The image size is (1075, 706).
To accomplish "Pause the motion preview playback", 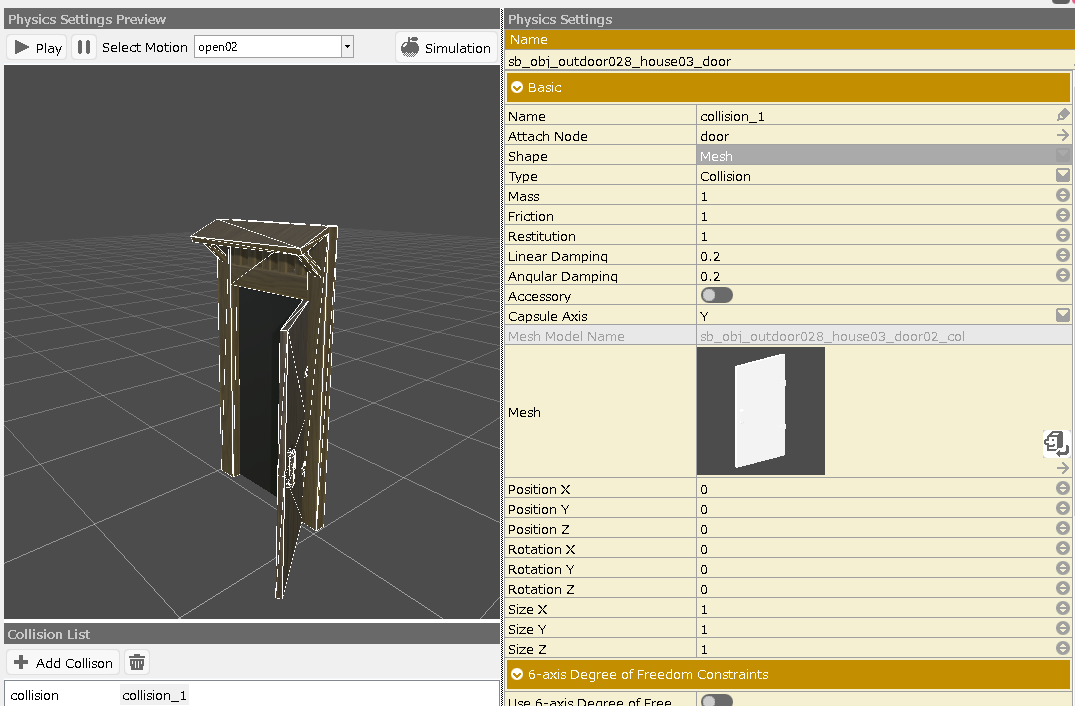I will click(84, 47).
